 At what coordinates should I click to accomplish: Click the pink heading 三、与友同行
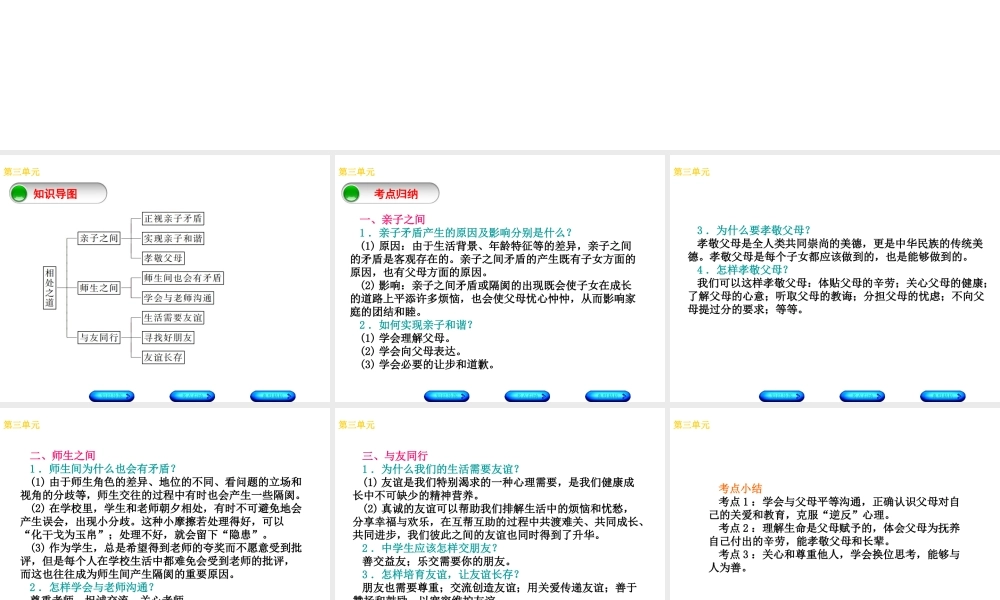[395, 456]
